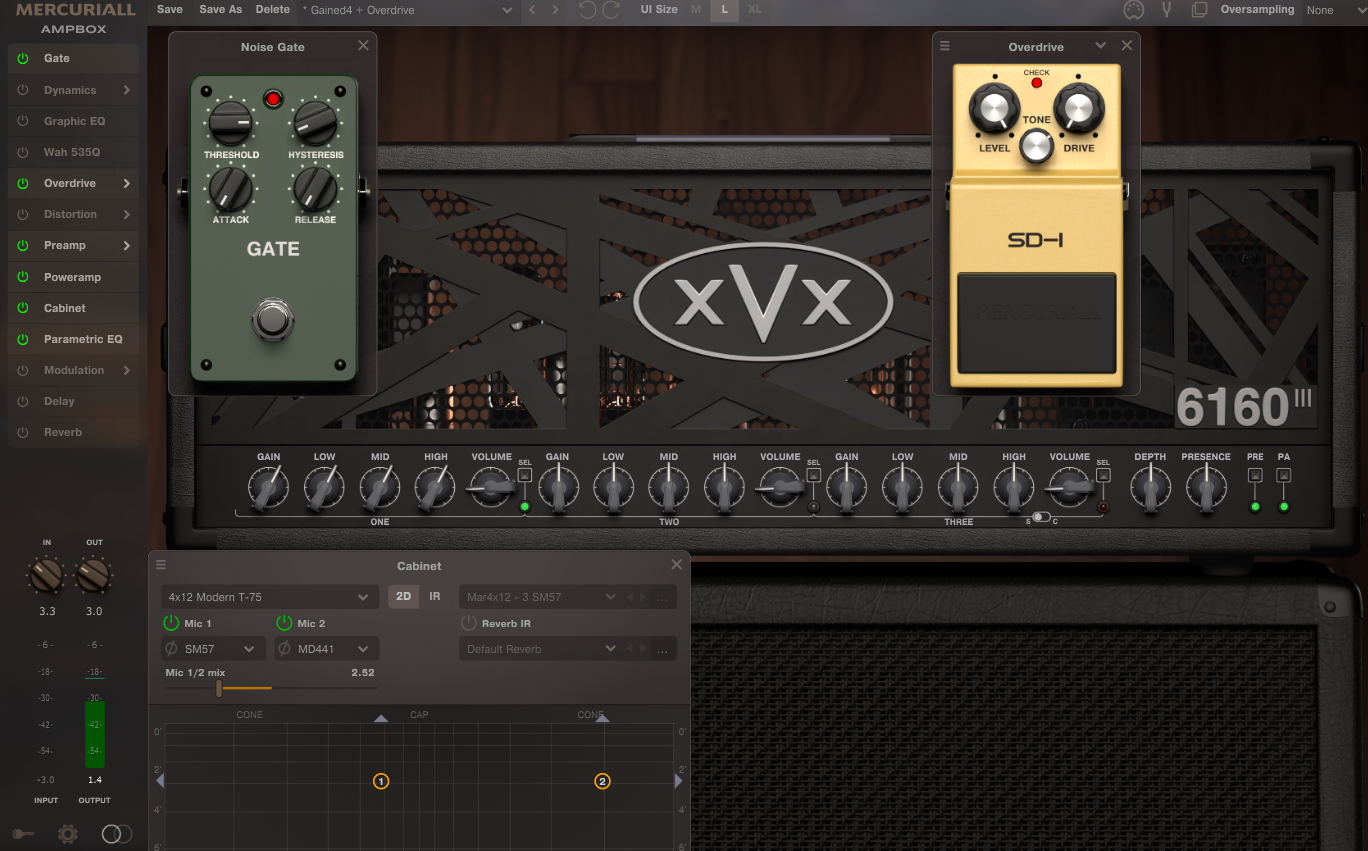This screenshot has height=851, width=1368.
Task: Delete the current preset
Action: click(273, 9)
